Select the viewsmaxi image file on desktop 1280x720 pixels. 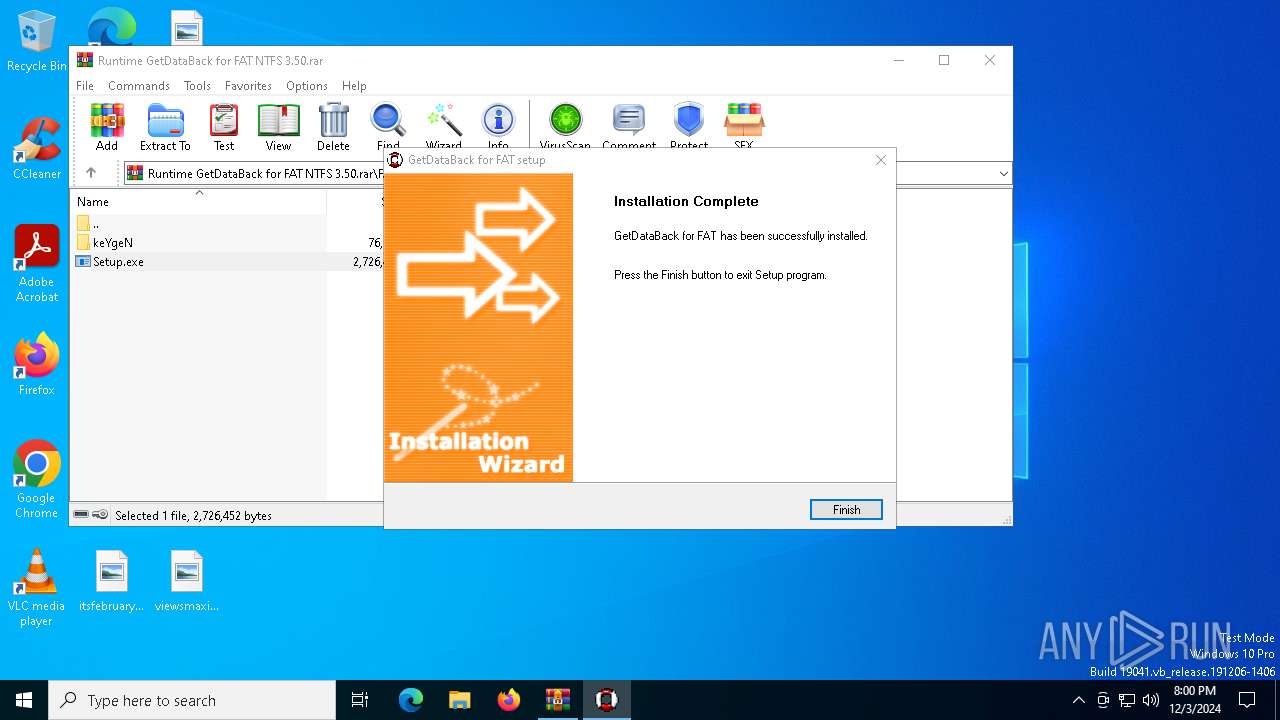tap(187, 581)
